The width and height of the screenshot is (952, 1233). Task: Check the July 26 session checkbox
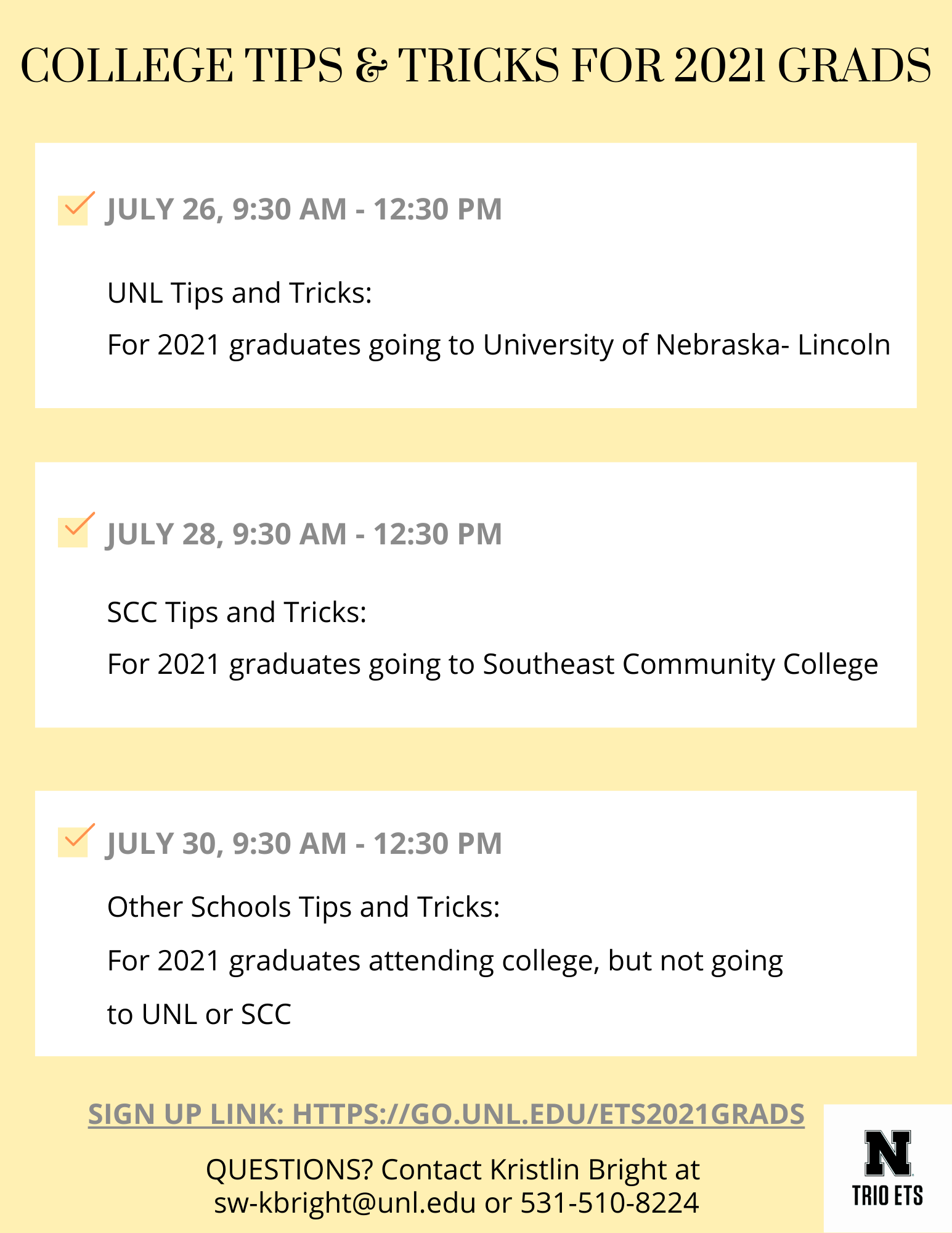pyautogui.click(x=73, y=210)
